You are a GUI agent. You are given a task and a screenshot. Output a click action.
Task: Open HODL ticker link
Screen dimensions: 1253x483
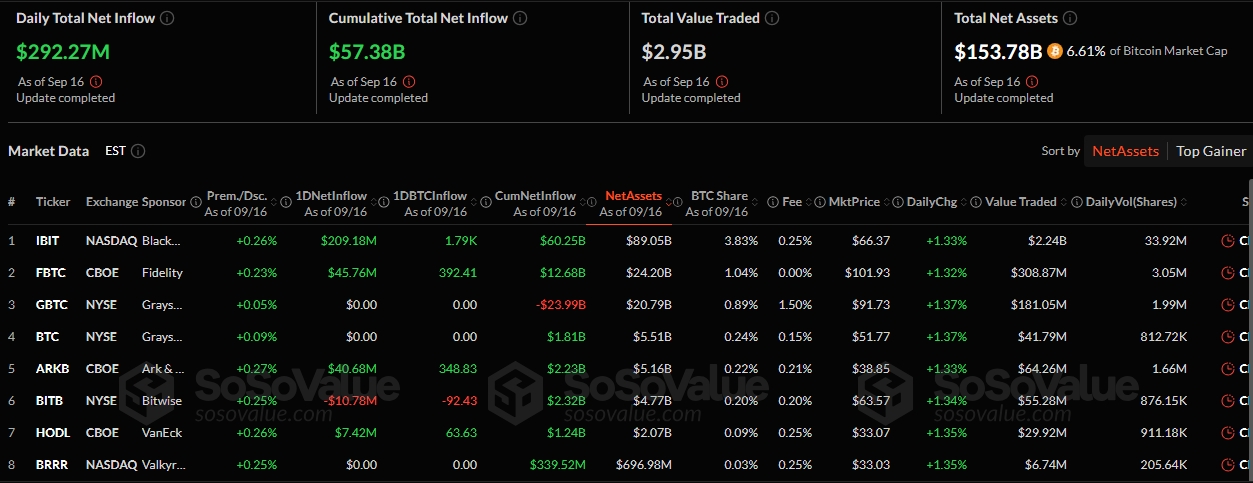[52, 433]
